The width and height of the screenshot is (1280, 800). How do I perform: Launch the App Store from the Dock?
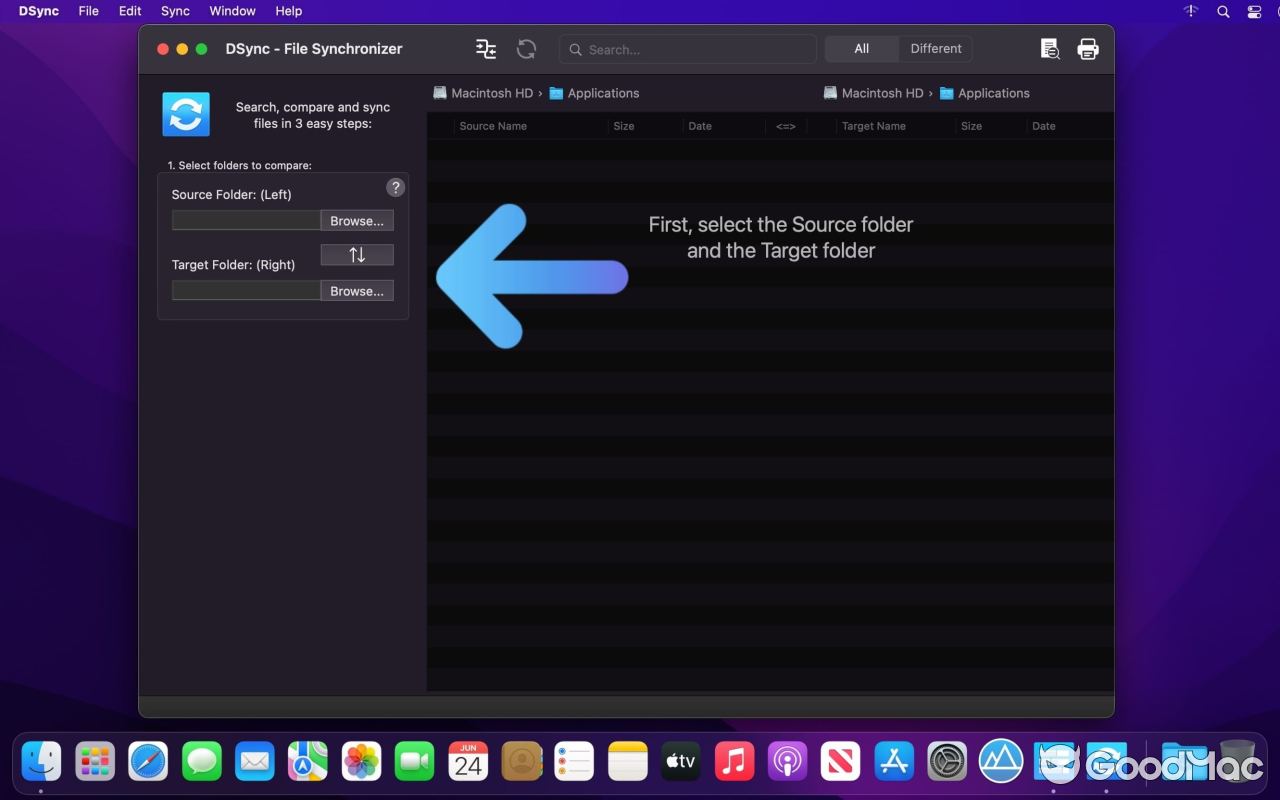[x=894, y=761]
